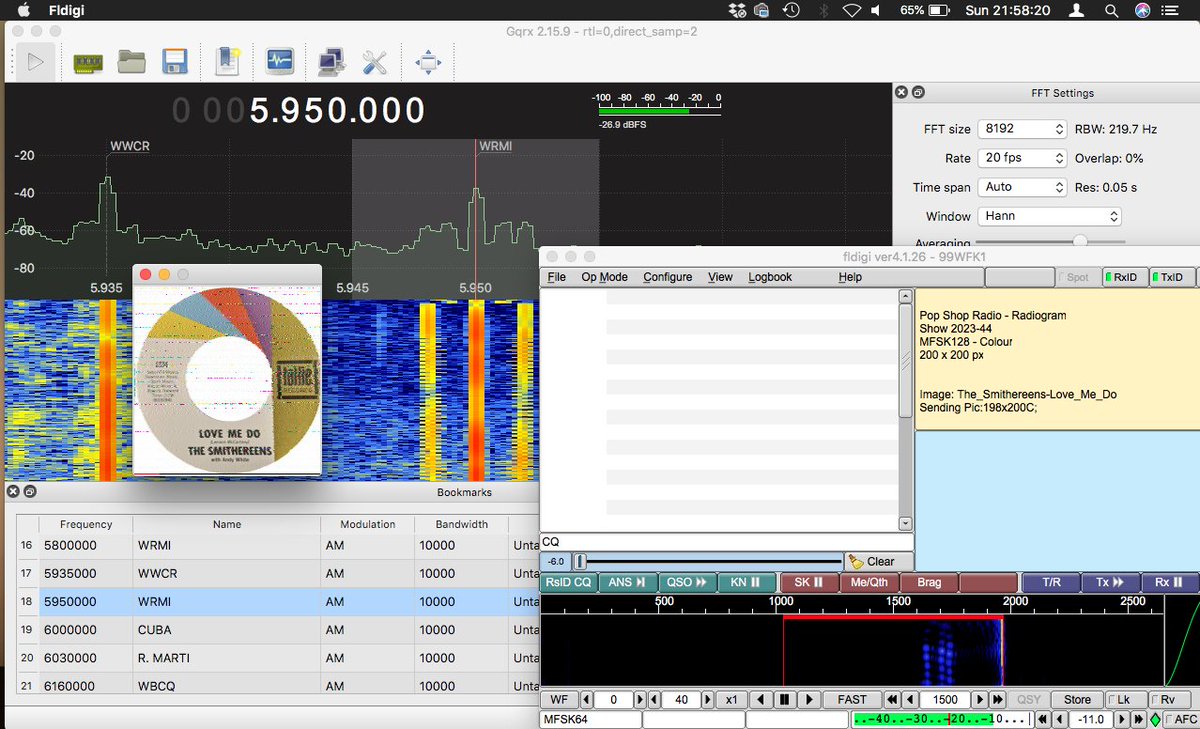This screenshot has width=1200, height=729.
Task: Open the Apple menu
Action: coord(22,10)
